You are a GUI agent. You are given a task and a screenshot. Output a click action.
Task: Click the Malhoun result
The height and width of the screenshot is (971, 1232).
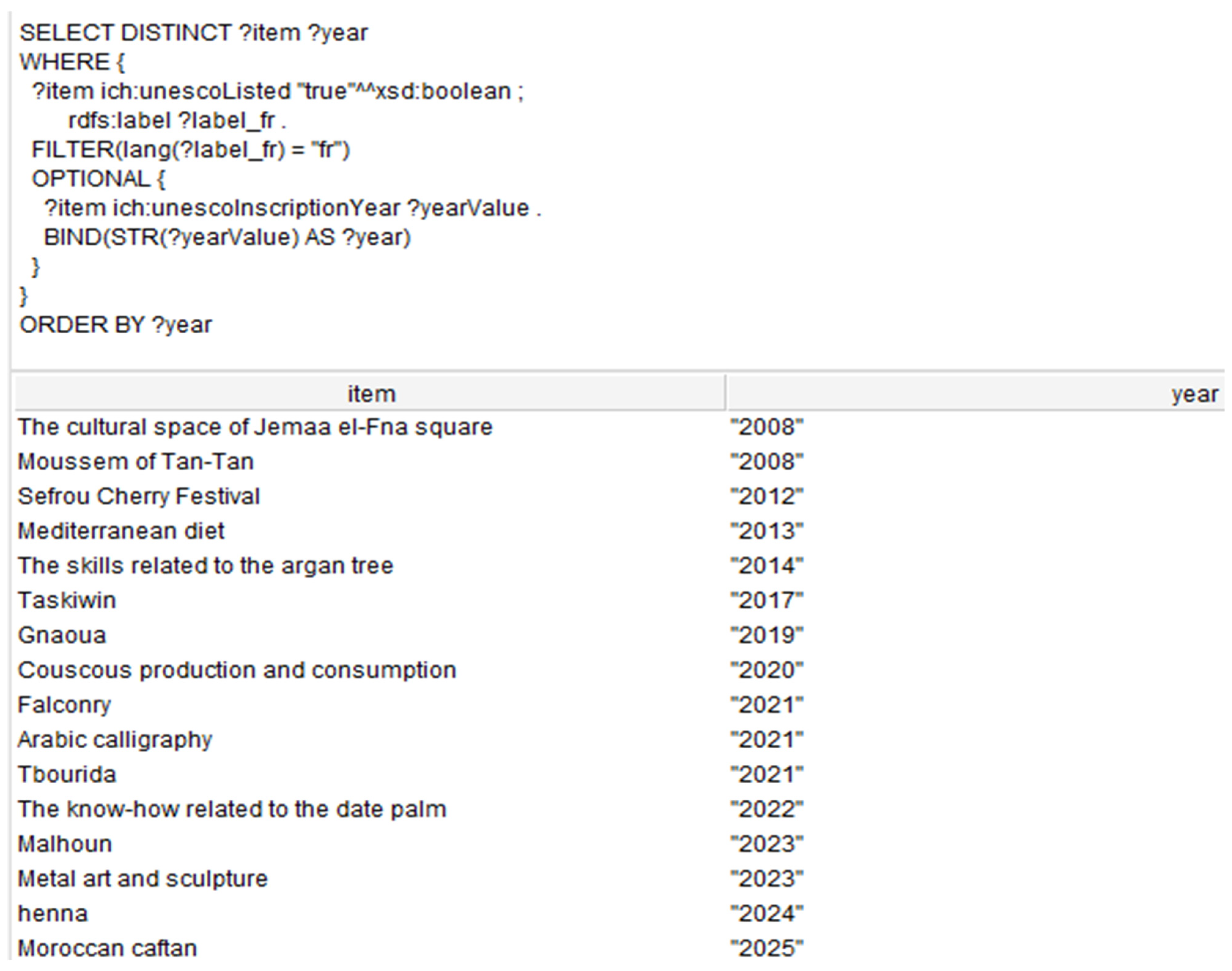coord(65,844)
